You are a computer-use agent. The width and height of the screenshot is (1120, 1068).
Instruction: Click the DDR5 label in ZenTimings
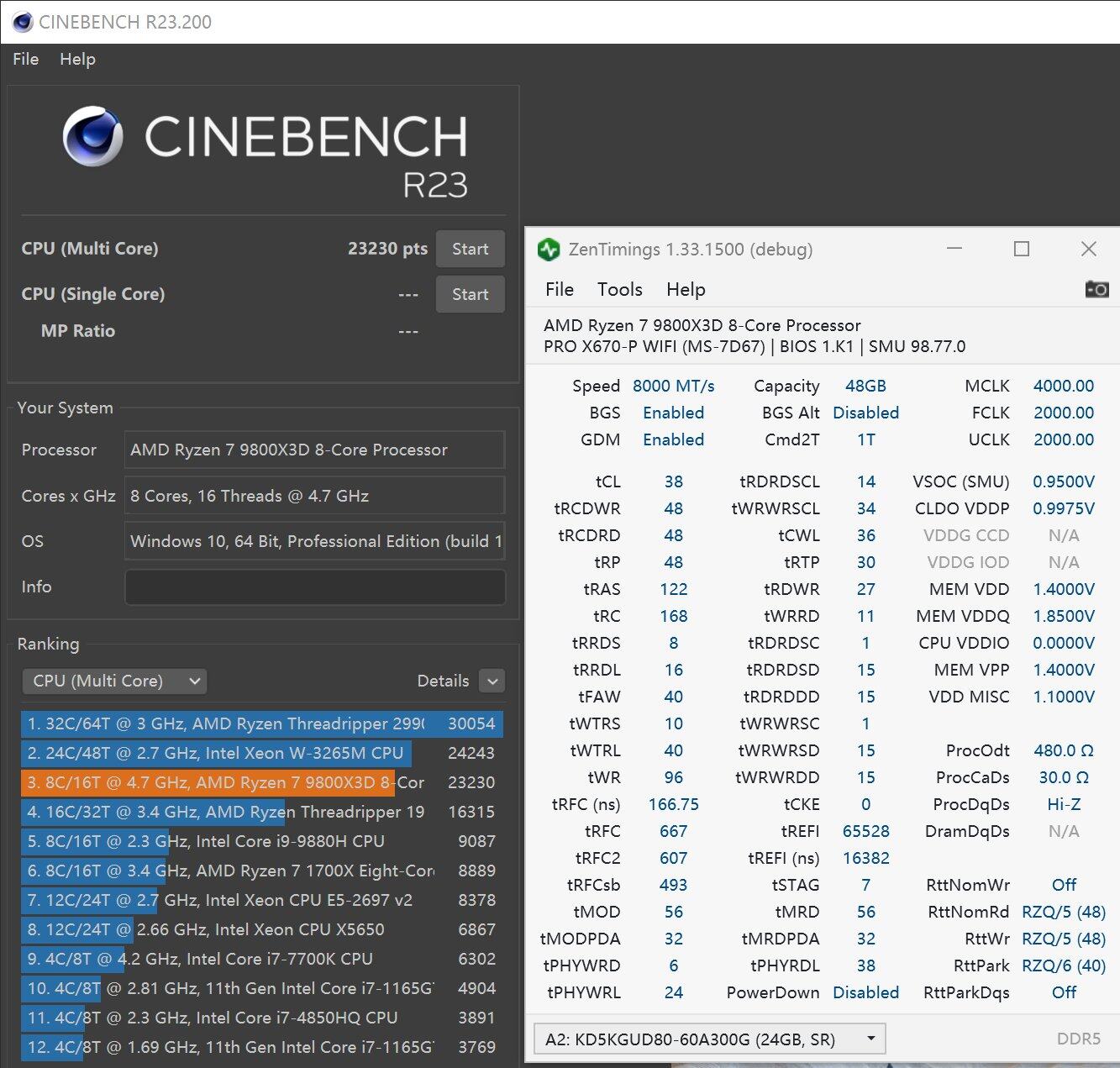(1078, 1039)
